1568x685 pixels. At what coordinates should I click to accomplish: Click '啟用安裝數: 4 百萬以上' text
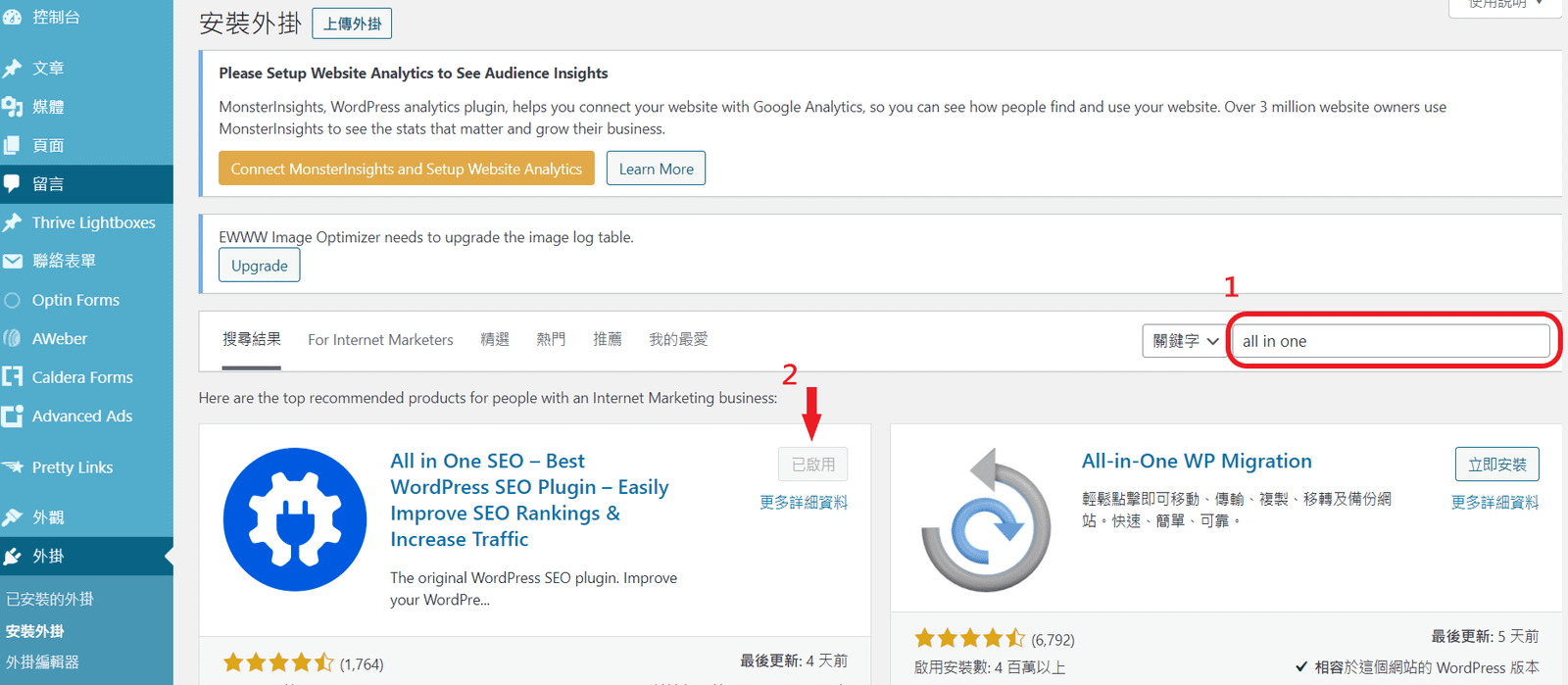pos(990,667)
